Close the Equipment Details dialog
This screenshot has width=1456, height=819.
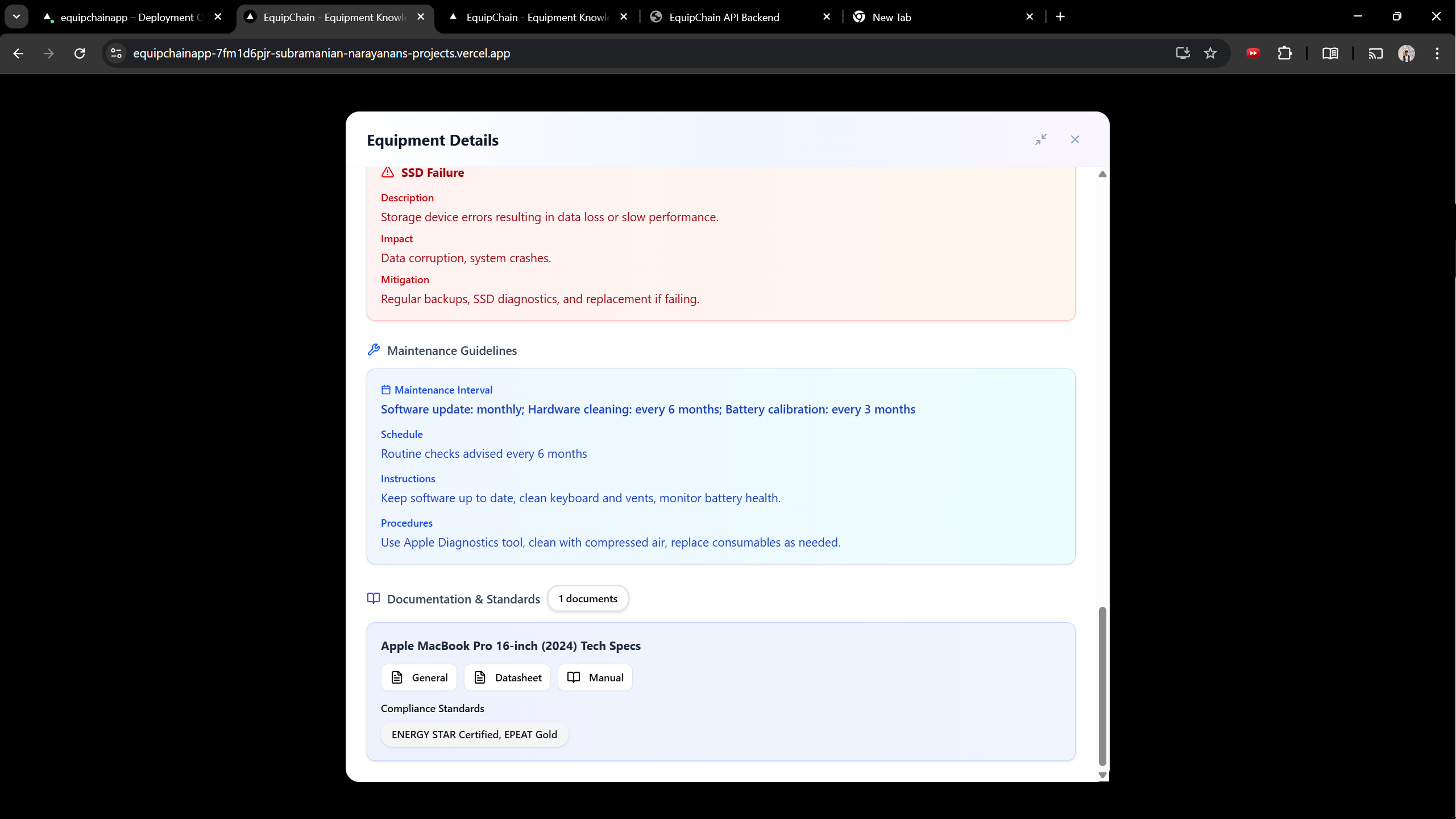[x=1075, y=139]
